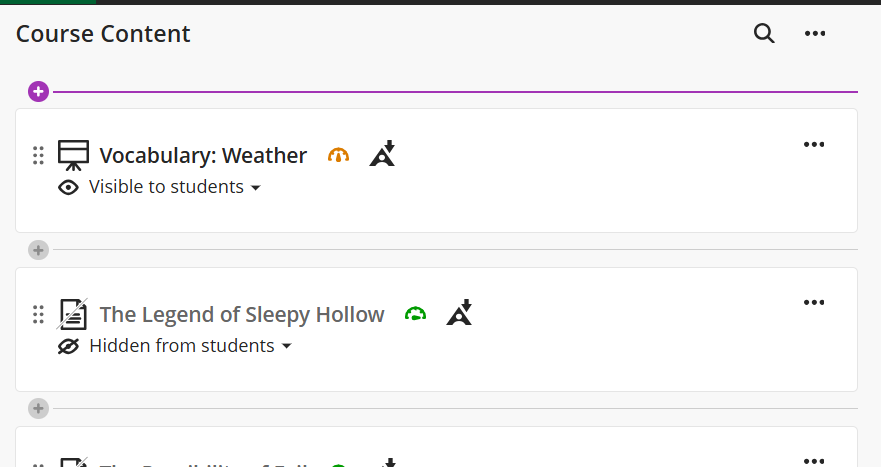Click the Vocabulary: Weather drag handle

coord(38,156)
